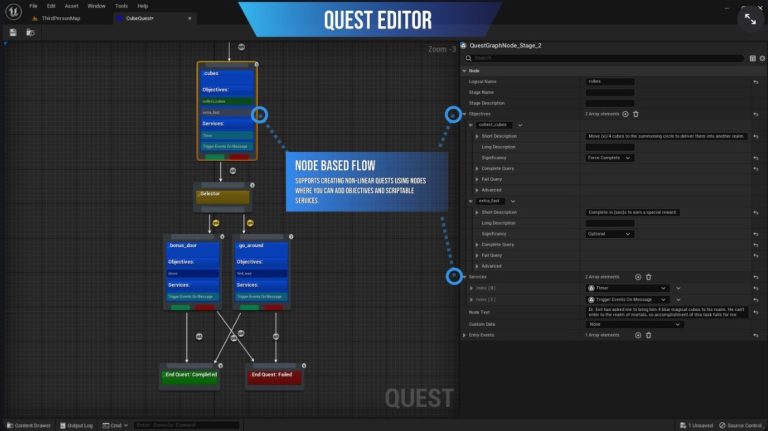Reset Trigger Events On Message entry

pyautogui.click(x=756, y=300)
